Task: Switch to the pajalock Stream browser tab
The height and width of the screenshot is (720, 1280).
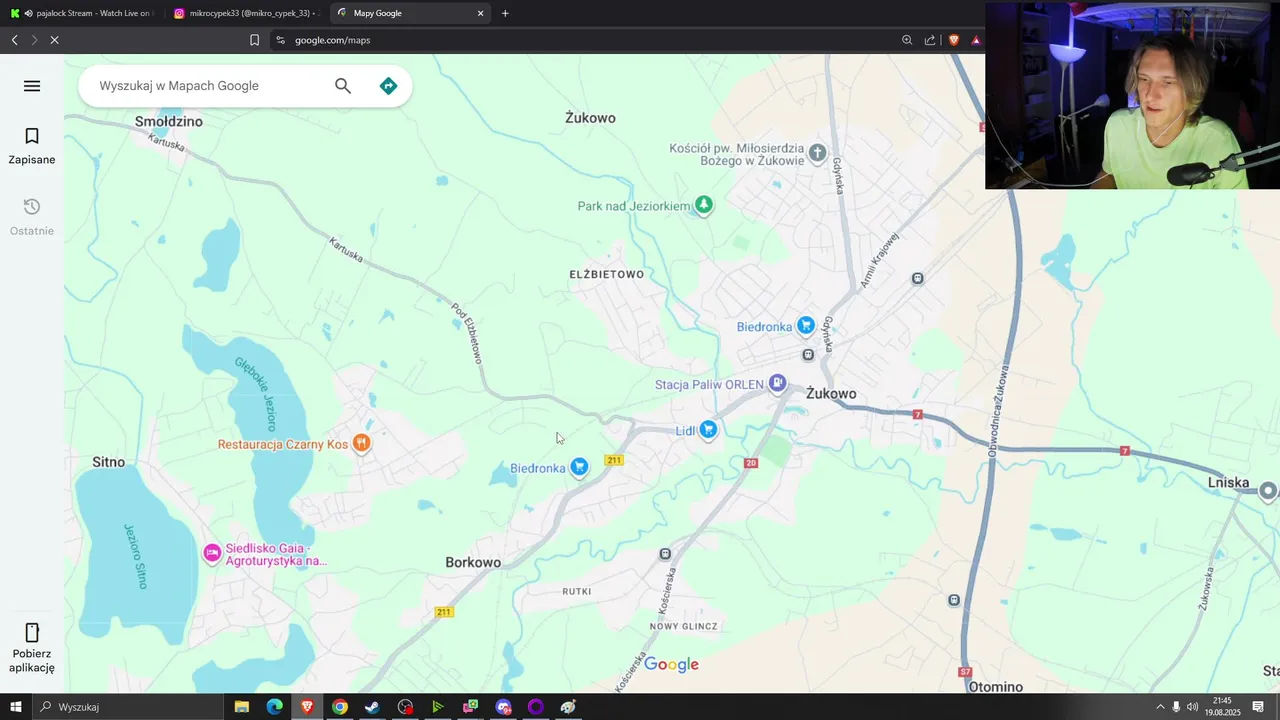Action: click(83, 13)
